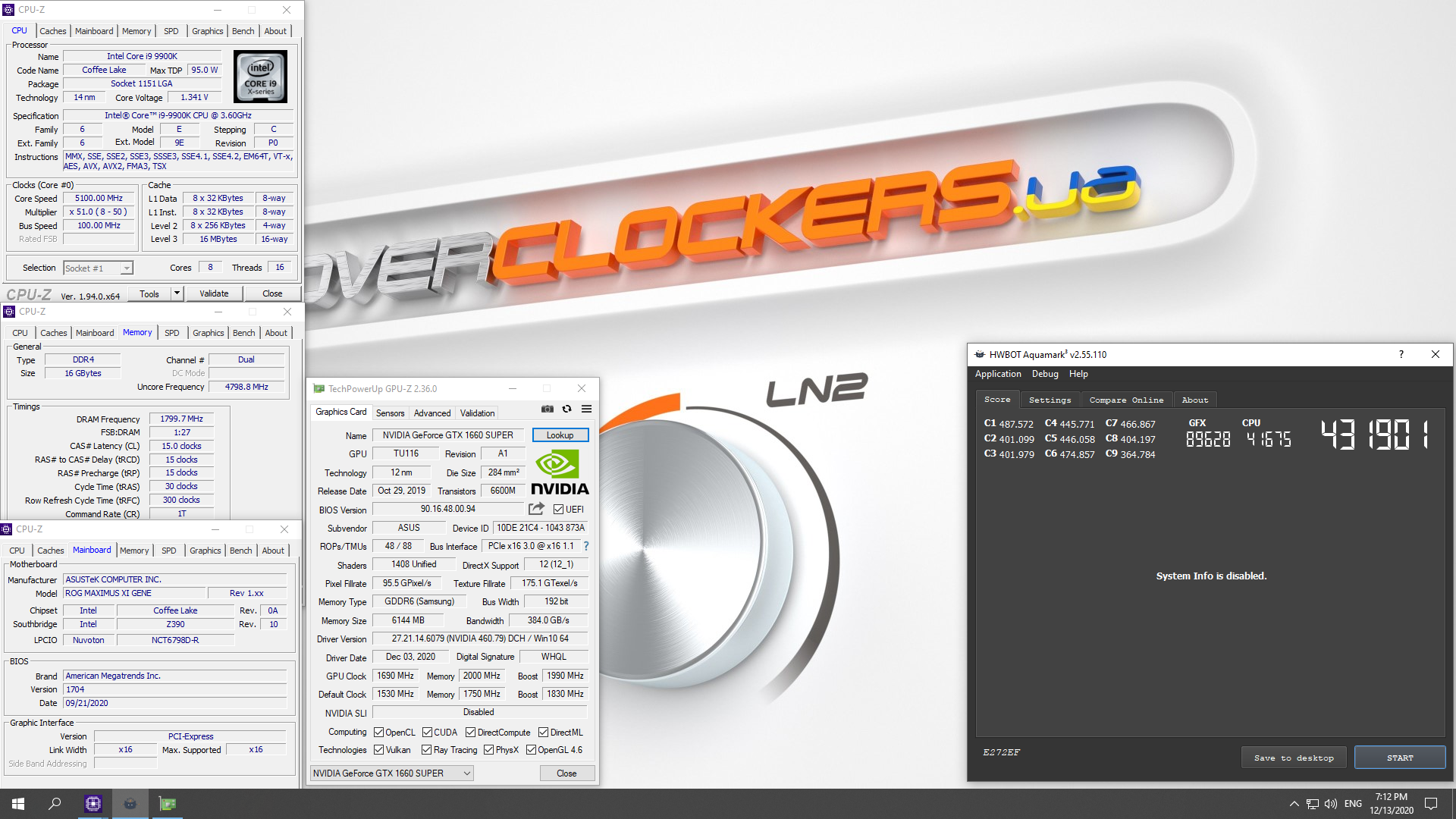Open the Debug menu in Aquamark

coord(1045,374)
